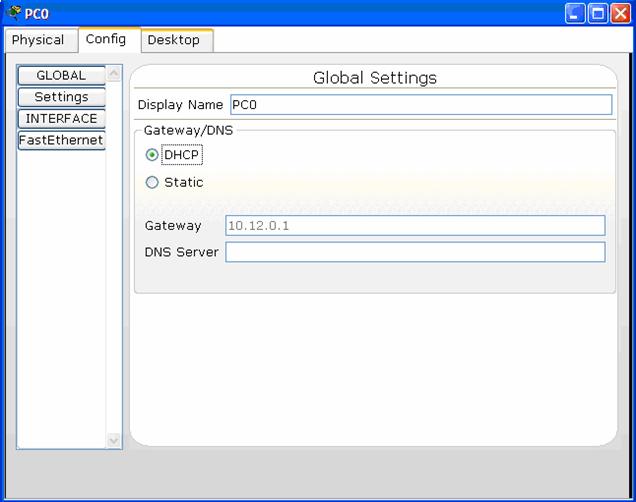This screenshot has height=502, width=636.
Task: Maximize the PC0 window
Action: (x=598, y=13)
